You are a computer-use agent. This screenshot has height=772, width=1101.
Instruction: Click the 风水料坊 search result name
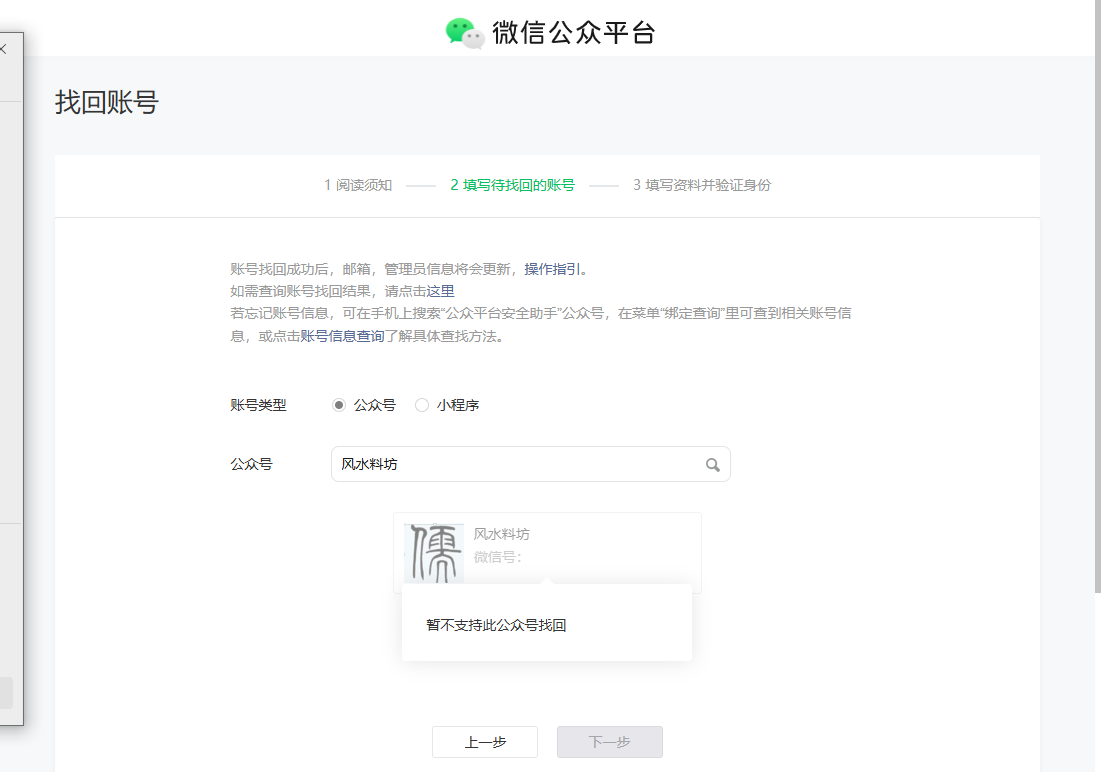click(x=501, y=534)
